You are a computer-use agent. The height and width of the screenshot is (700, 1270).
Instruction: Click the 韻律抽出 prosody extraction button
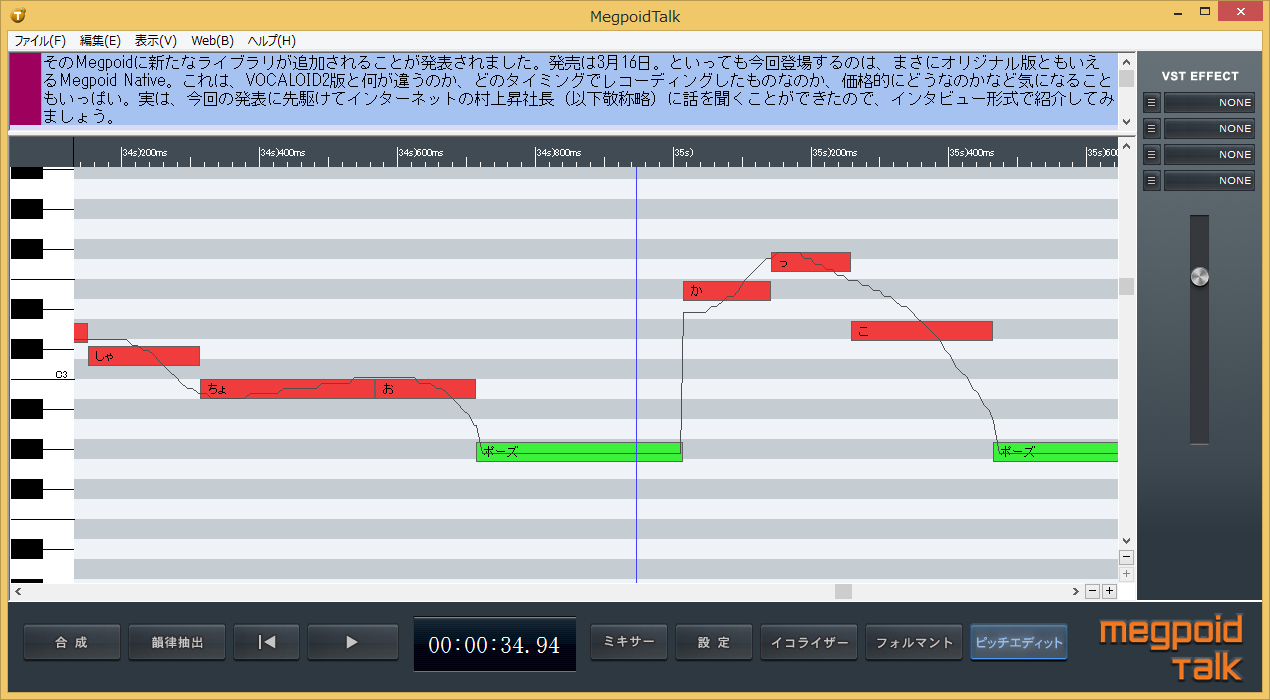click(x=177, y=642)
